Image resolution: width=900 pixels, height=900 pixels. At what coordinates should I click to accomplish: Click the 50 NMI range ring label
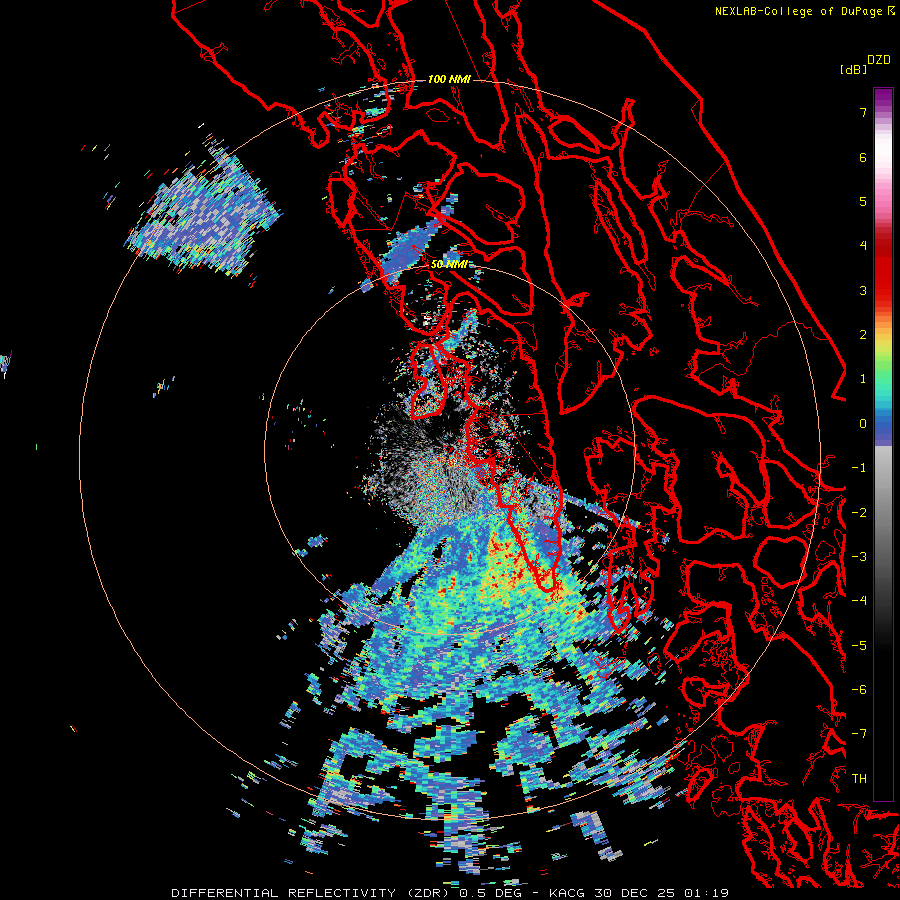coord(449,265)
